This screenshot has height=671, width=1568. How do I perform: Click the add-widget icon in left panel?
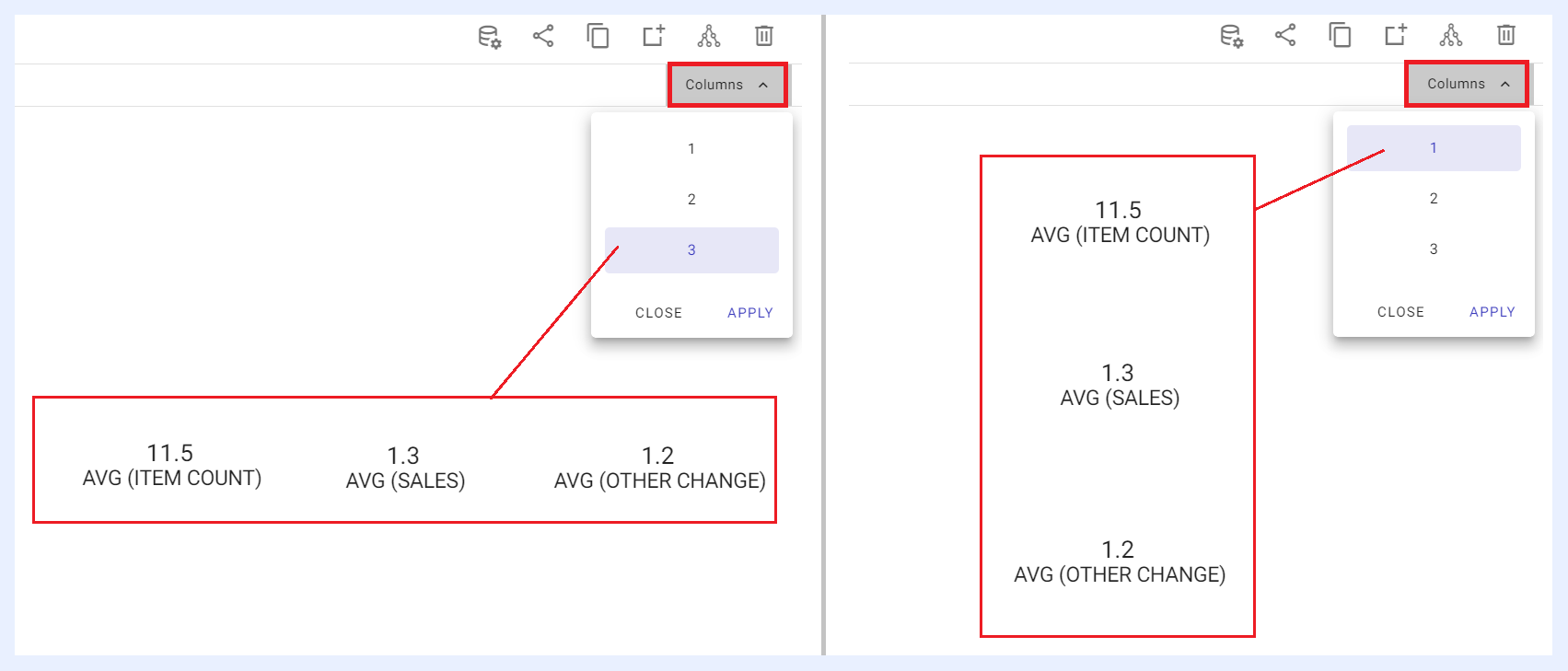[654, 36]
